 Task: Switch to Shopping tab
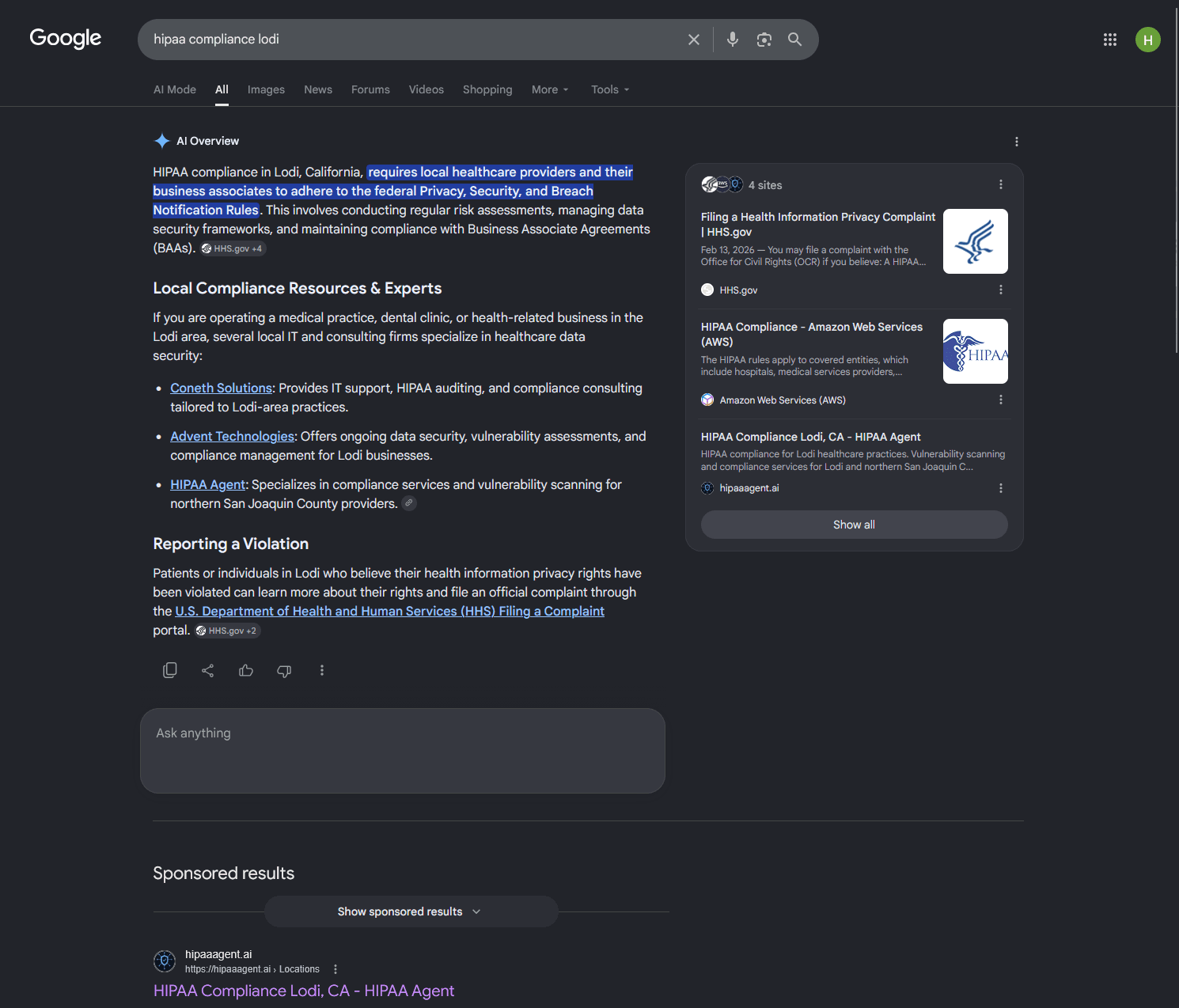487,89
